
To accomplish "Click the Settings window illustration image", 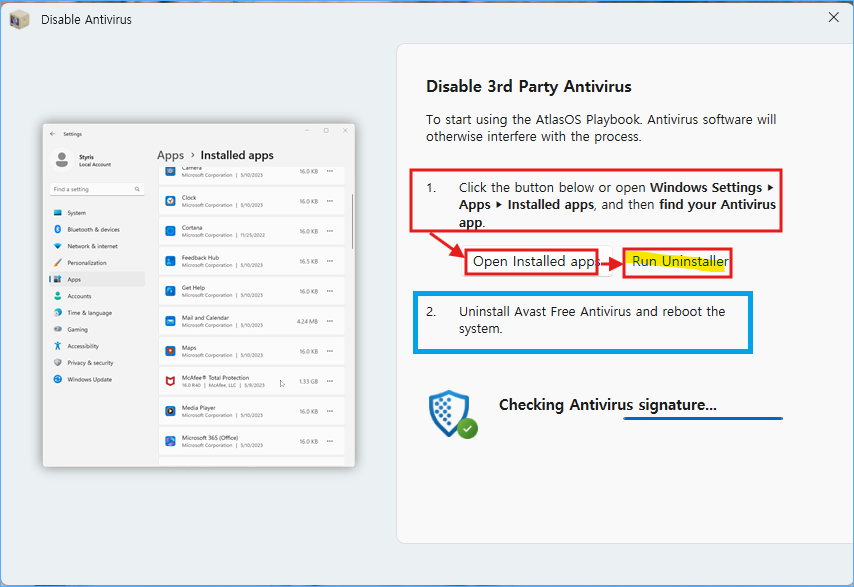I will [199, 295].
